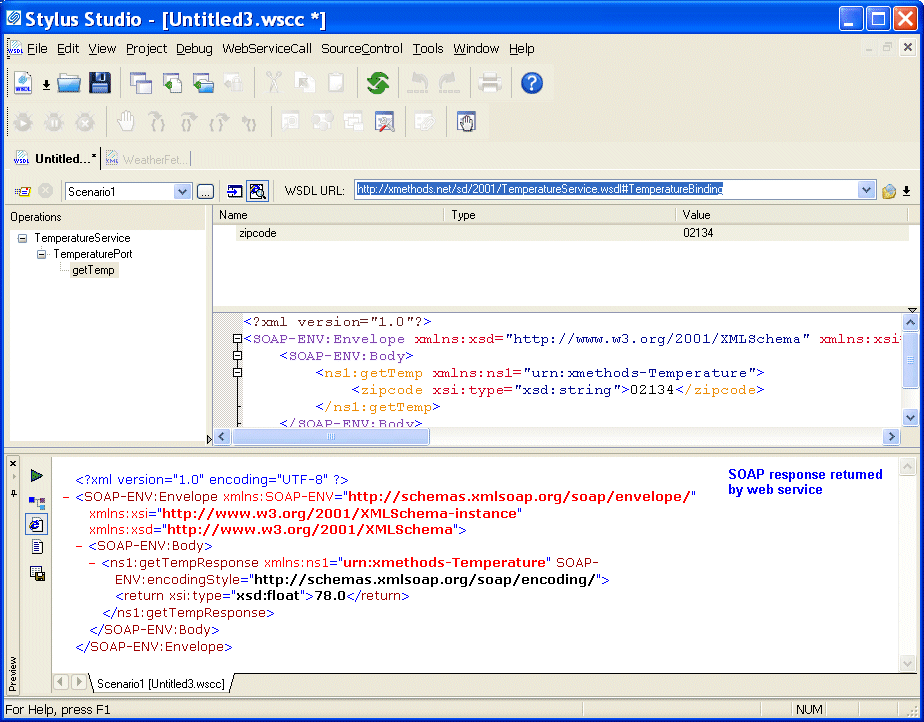924x722 pixels.
Task: Click the blue Save floppy disk icon
Action: pos(99,83)
